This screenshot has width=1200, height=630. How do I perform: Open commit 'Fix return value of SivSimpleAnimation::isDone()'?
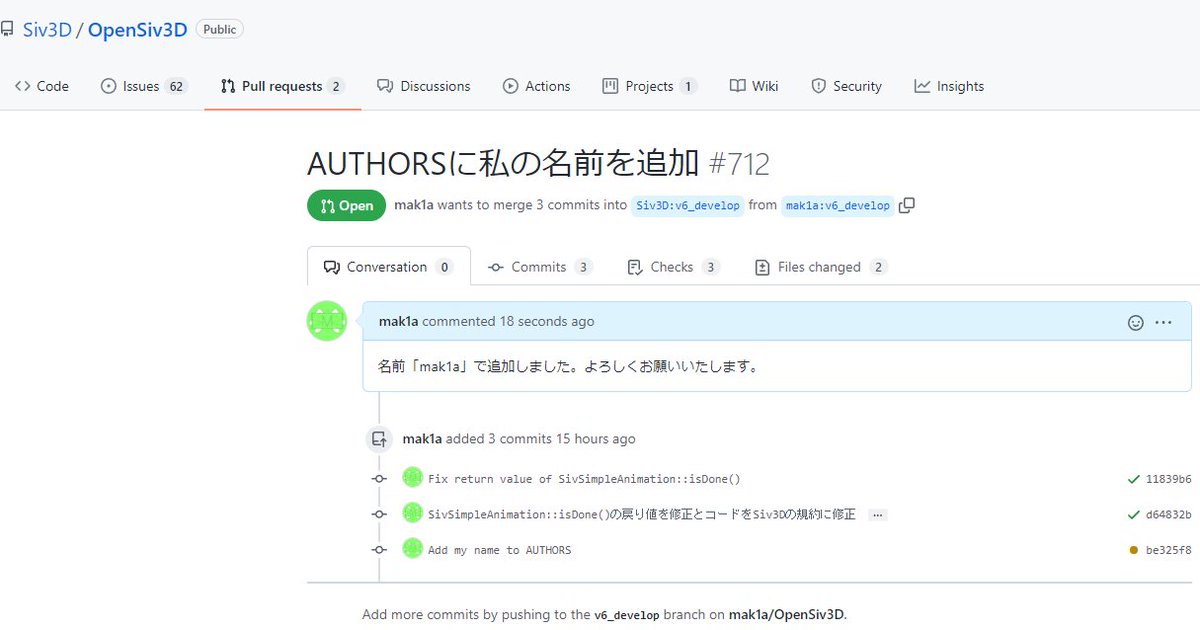(584, 478)
